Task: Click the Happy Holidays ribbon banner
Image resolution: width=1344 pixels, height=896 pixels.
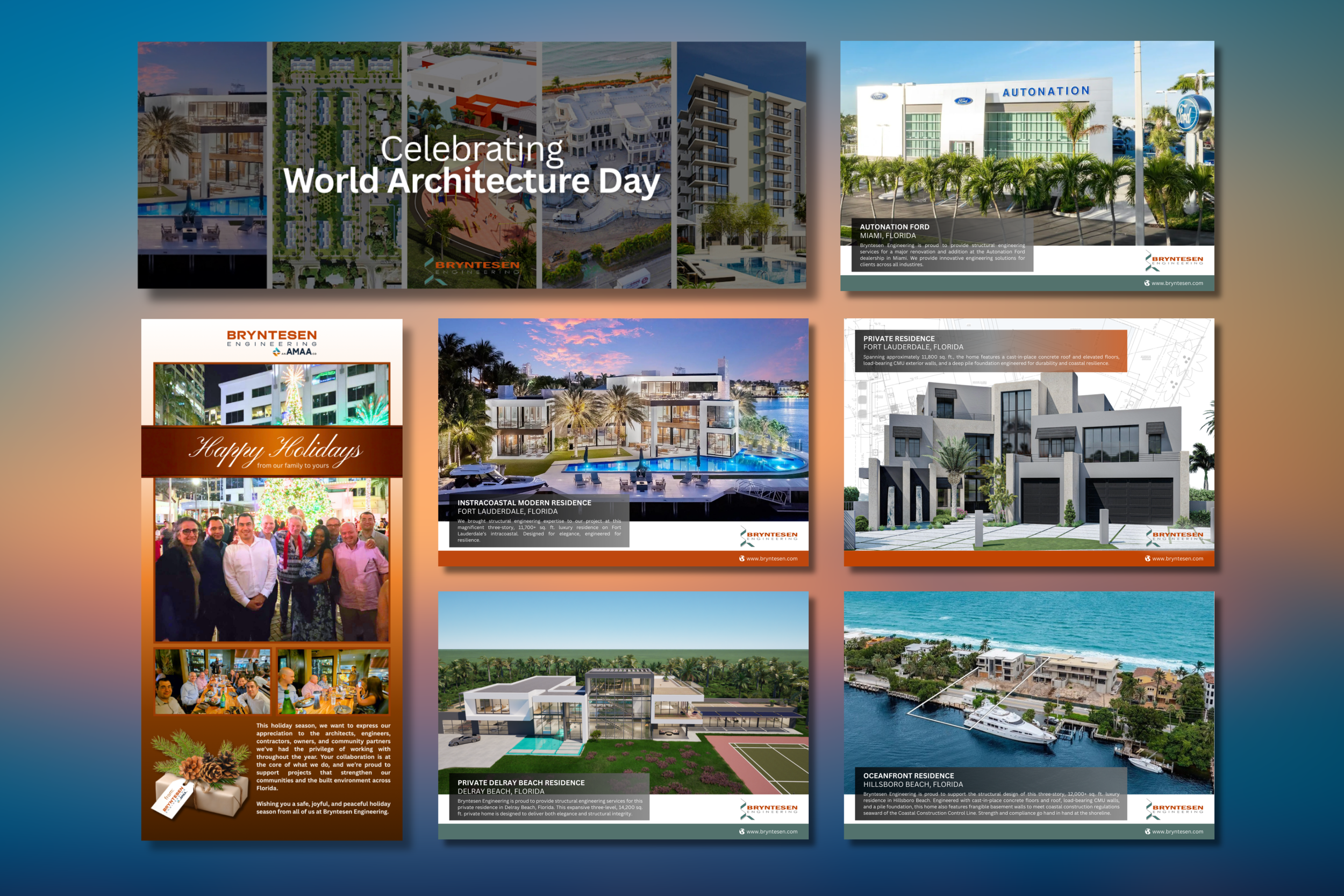Action: (x=272, y=451)
